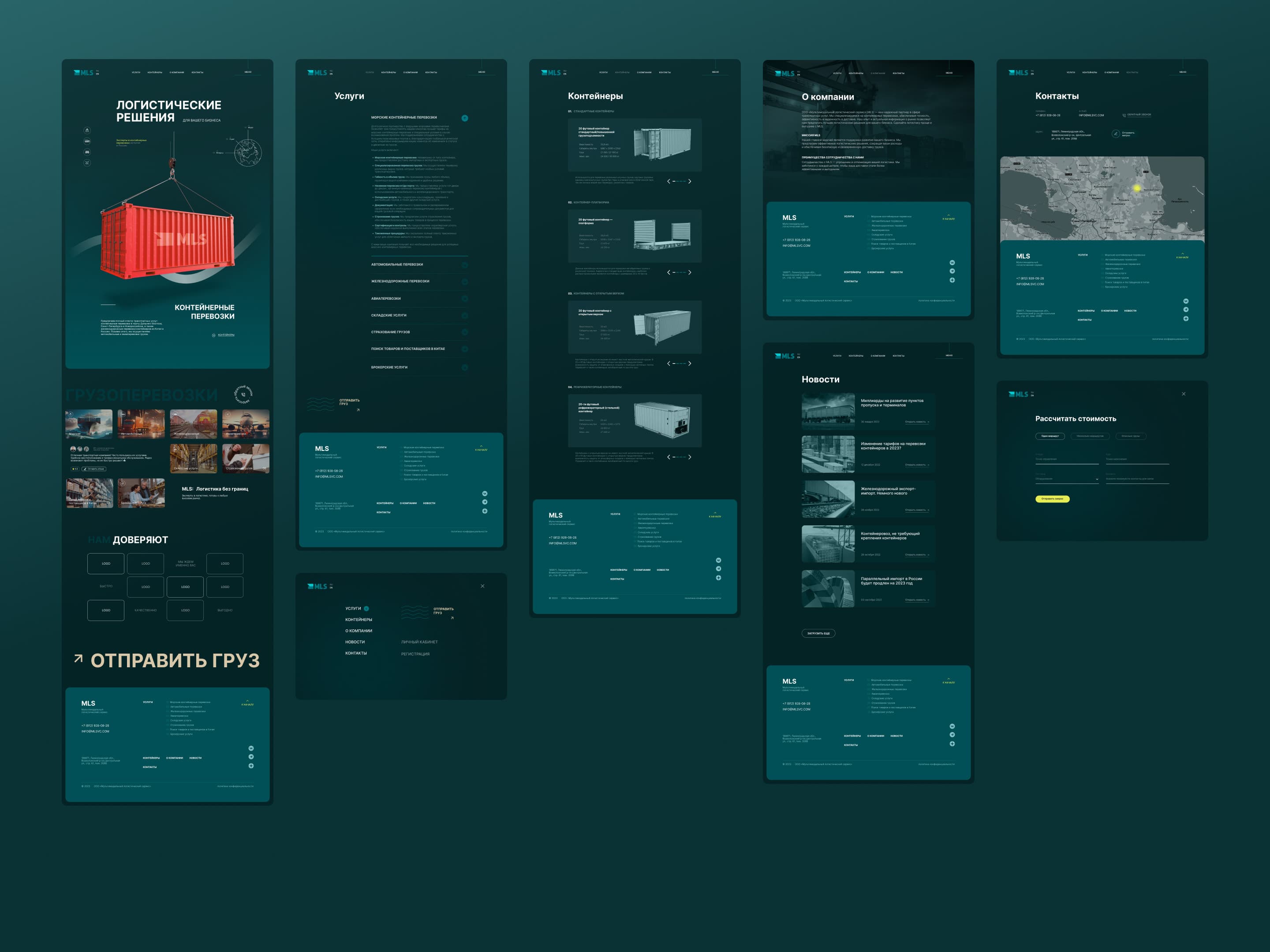Click РЕГИСТРАЦИЯ in the menu overlay
Image resolution: width=1270 pixels, height=952 pixels.
[415, 654]
